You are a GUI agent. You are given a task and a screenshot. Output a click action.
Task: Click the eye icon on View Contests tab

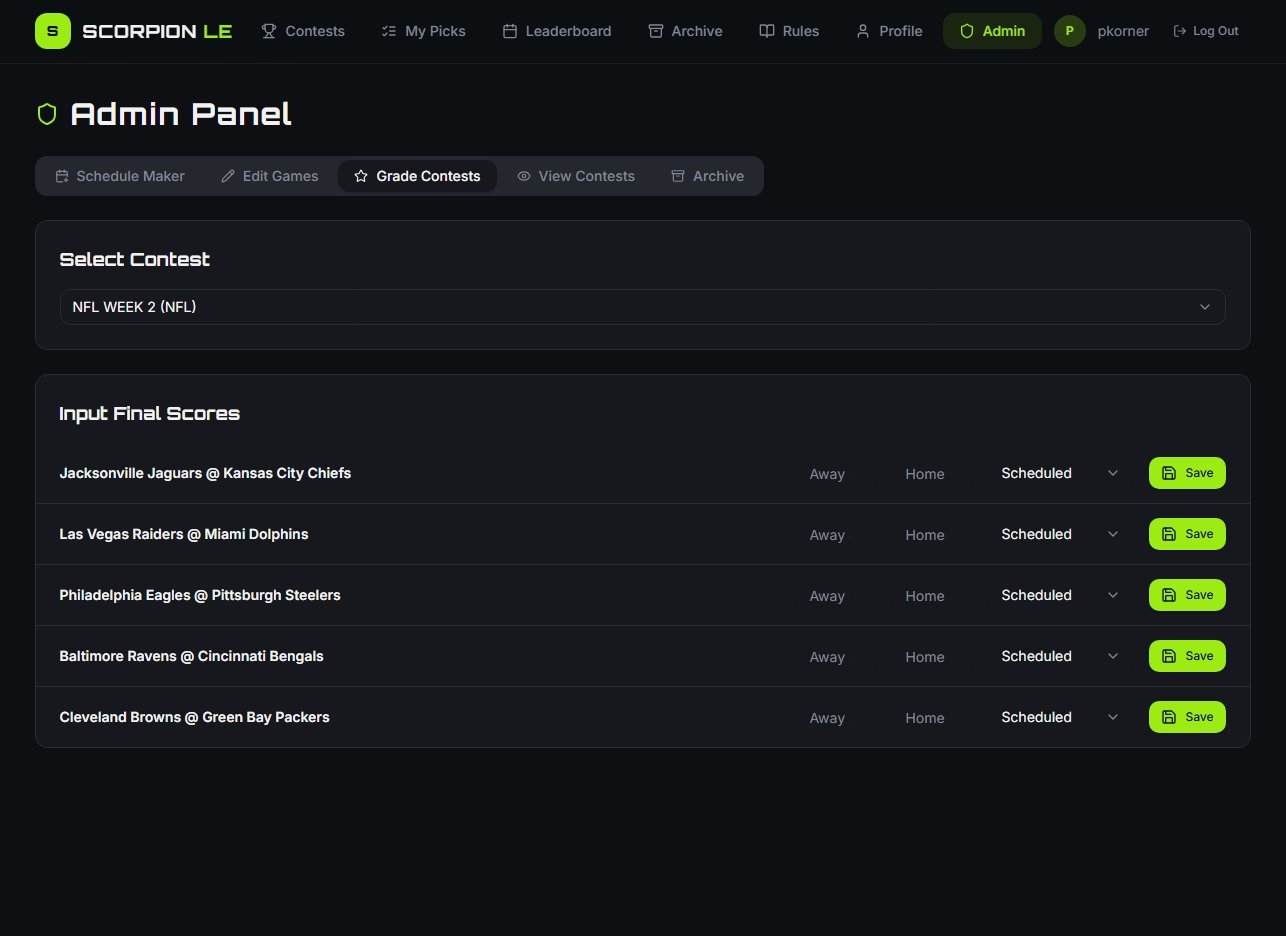(x=523, y=176)
